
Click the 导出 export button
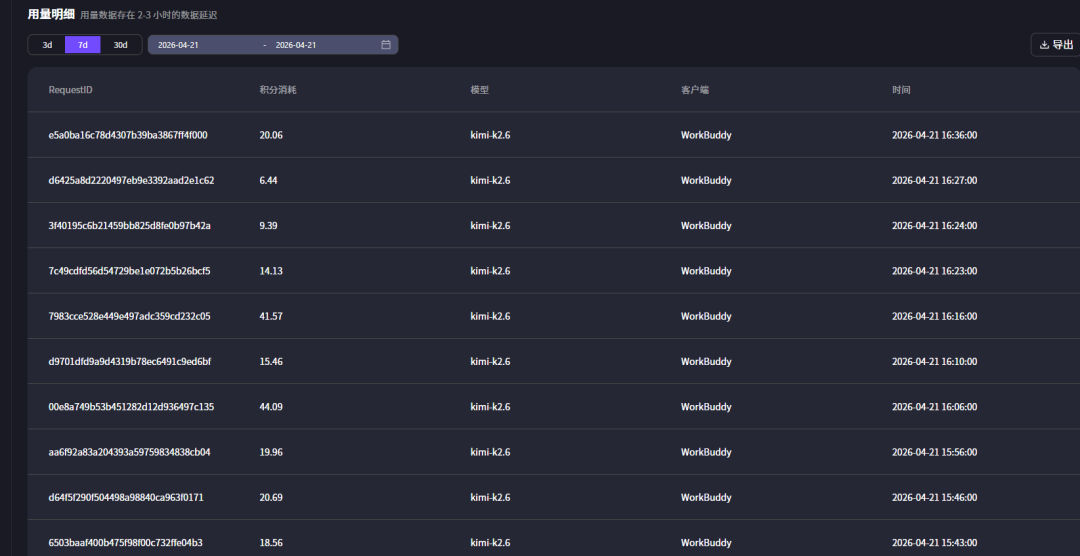(1056, 45)
